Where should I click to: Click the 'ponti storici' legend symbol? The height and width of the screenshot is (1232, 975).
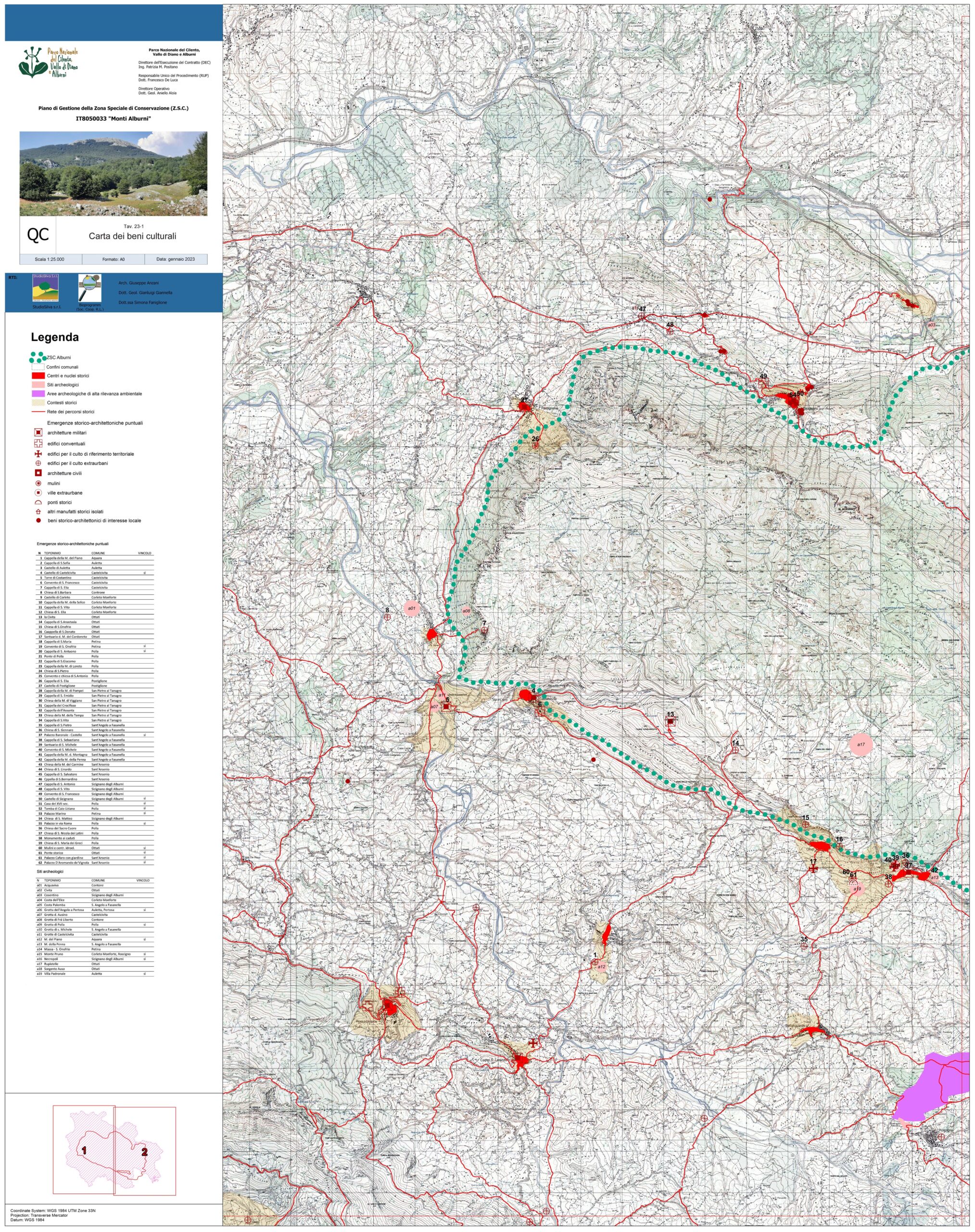coord(38,502)
